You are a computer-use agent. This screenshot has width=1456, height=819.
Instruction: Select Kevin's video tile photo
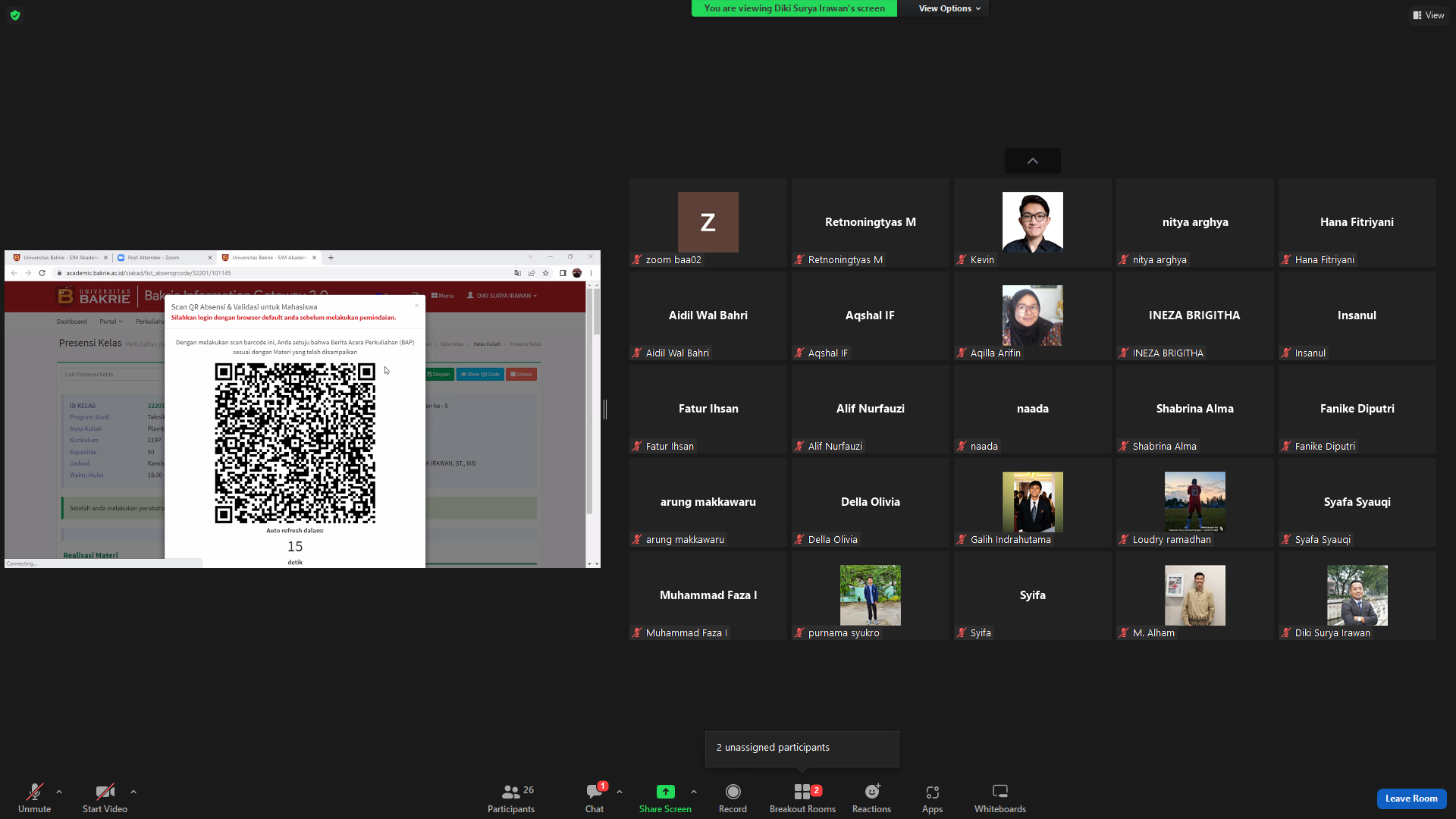[1032, 221]
